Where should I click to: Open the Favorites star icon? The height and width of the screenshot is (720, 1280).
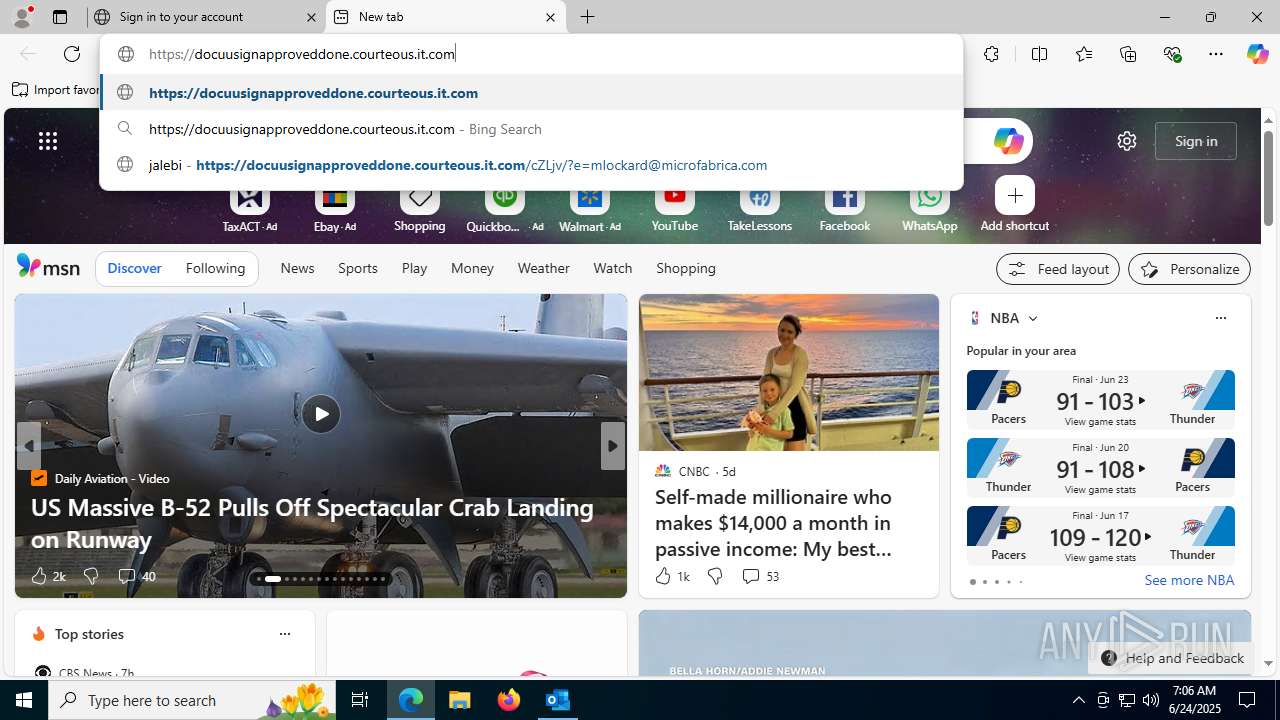click(x=1083, y=54)
